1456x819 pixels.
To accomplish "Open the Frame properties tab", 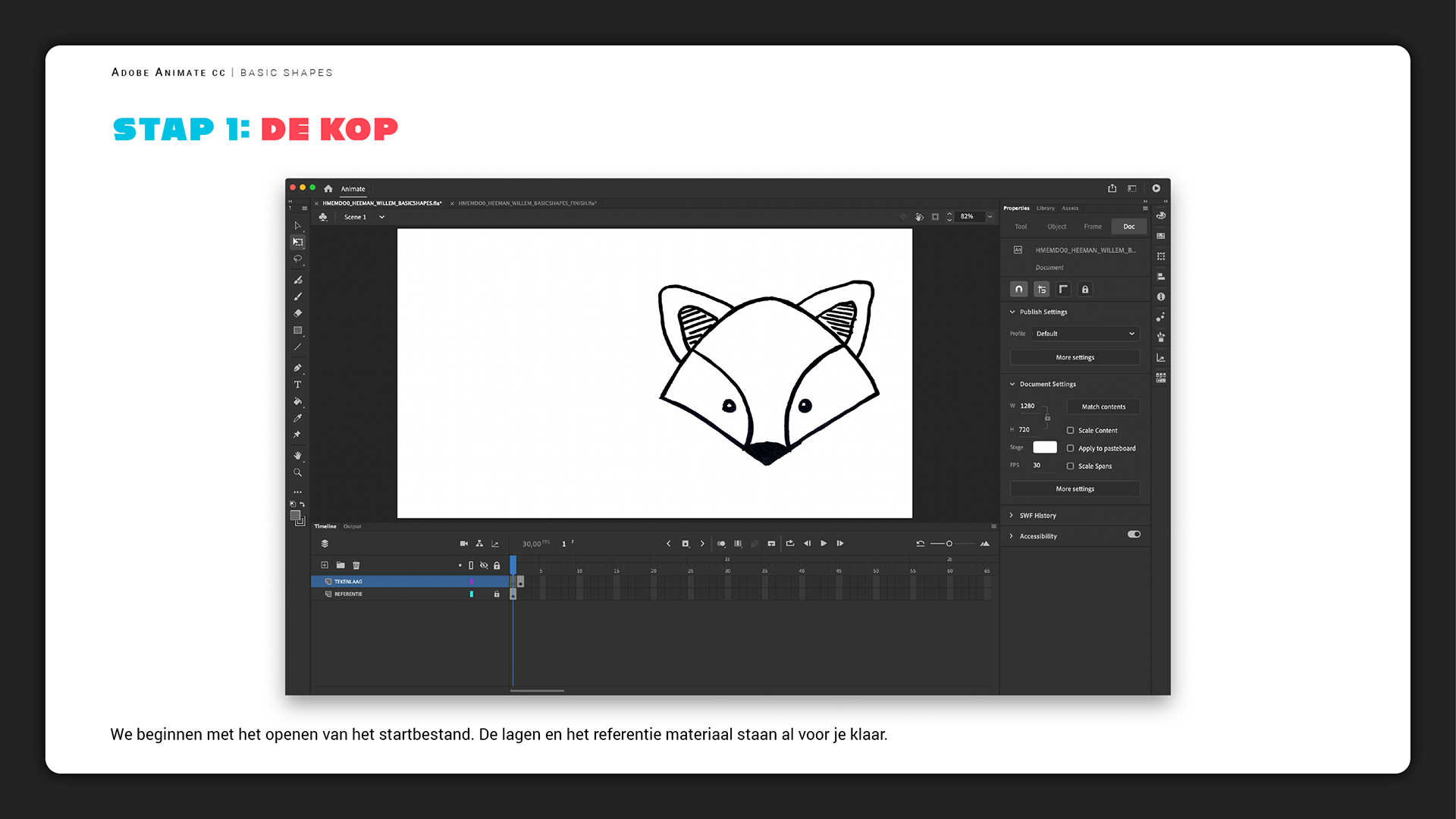I will [x=1092, y=227].
